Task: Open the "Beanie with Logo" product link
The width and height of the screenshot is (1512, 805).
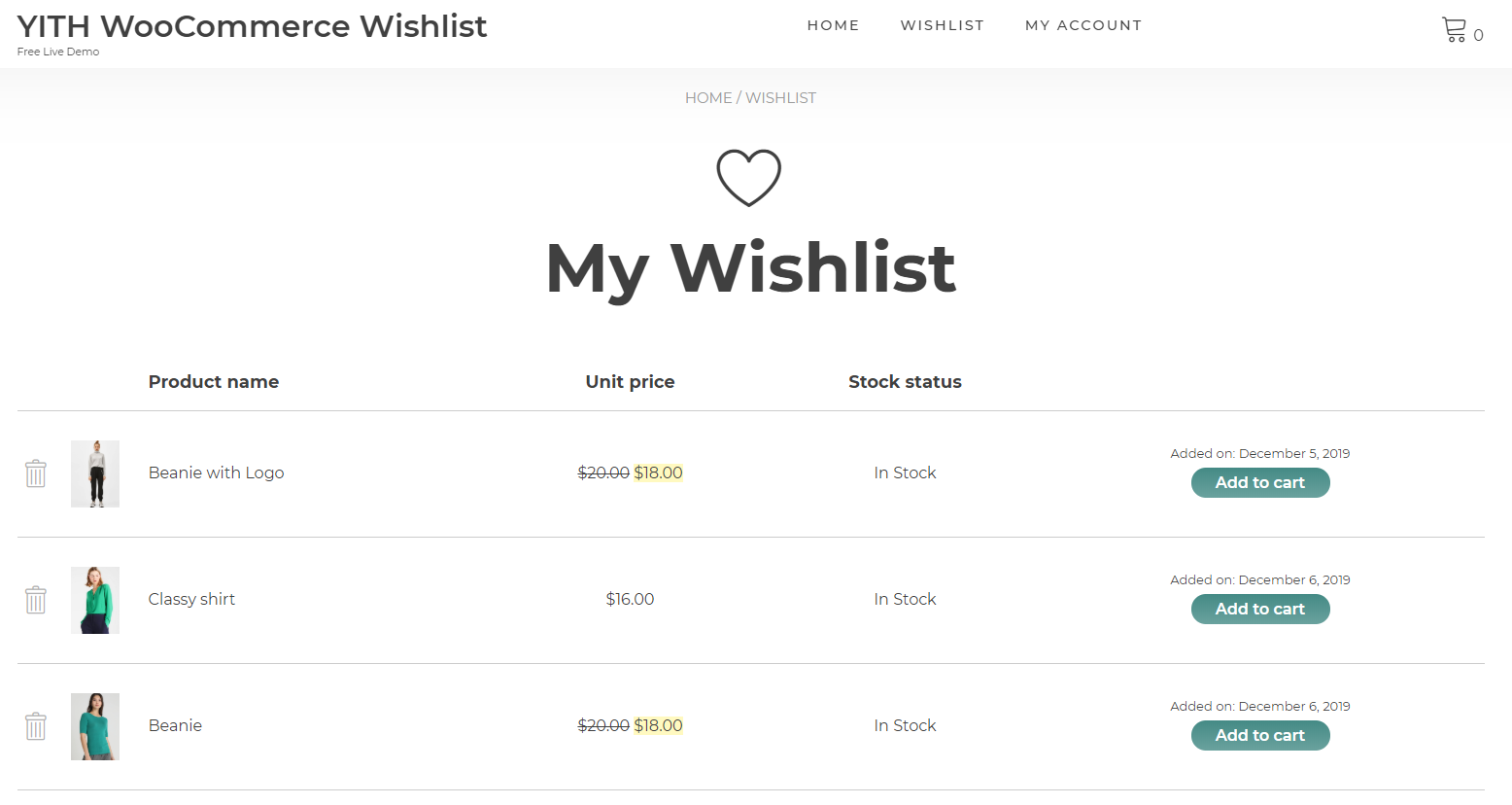Action: pyautogui.click(x=216, y=472)
